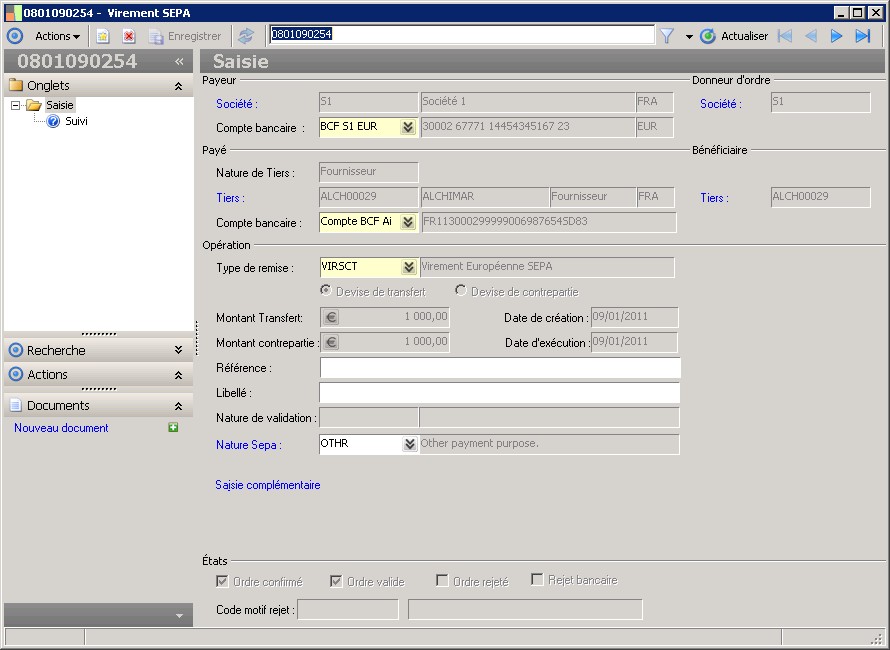This screenshot has height=650, width=890.
Task: Click the green add document icon
Action: pos(173,428)
